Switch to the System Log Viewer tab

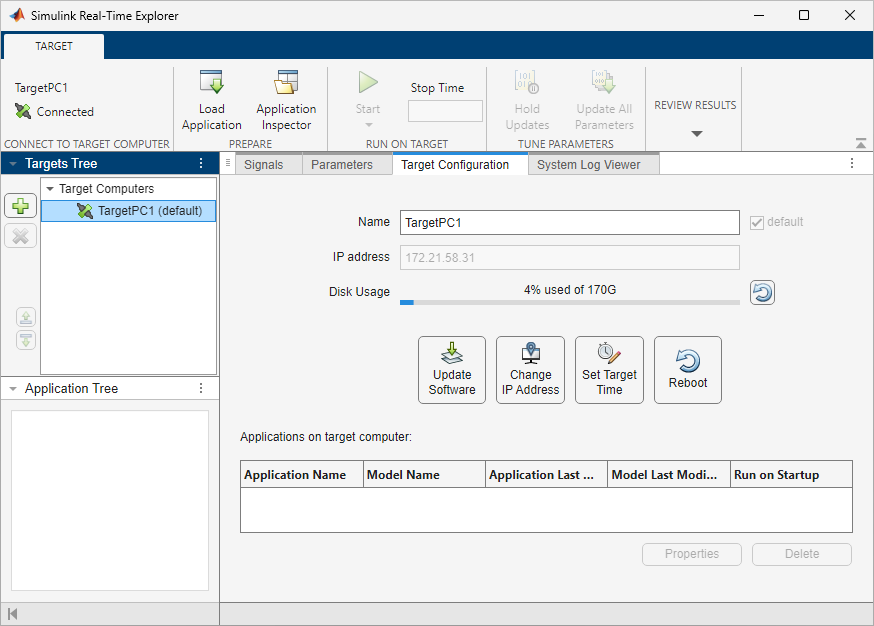(x=592, y=163)
